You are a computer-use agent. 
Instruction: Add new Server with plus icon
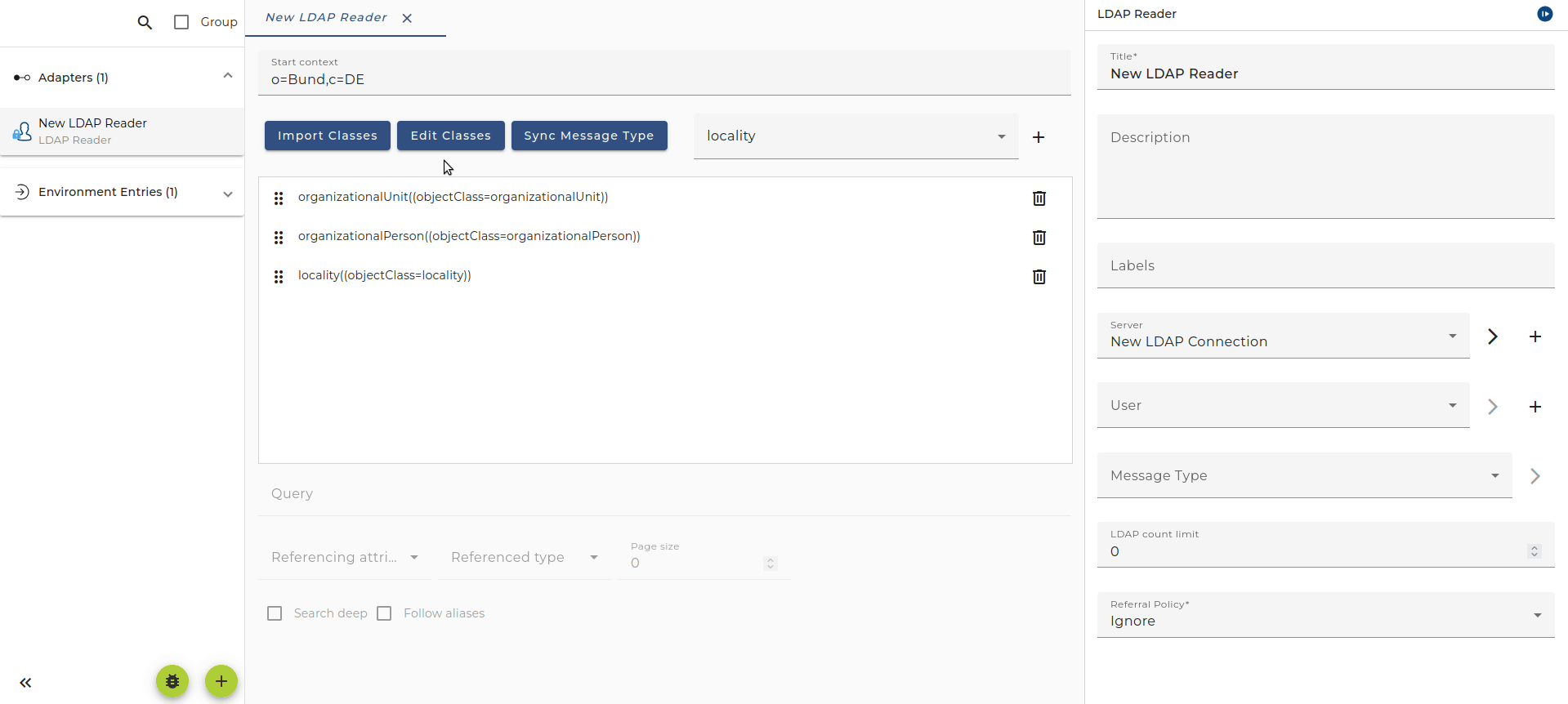[x=1535, y=336]
